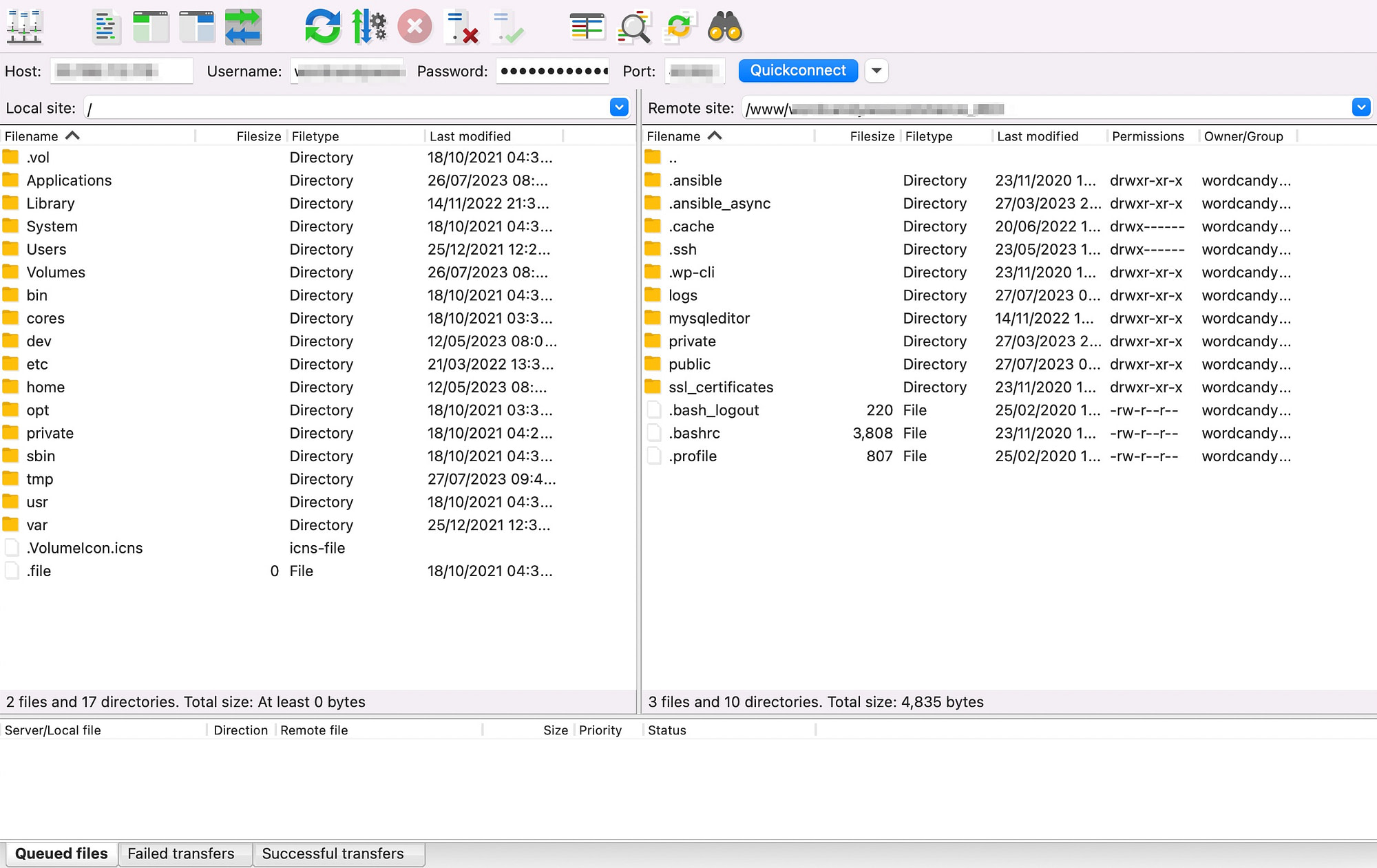
Task: Select the public directory on remote site
Action: click(688, 363)
